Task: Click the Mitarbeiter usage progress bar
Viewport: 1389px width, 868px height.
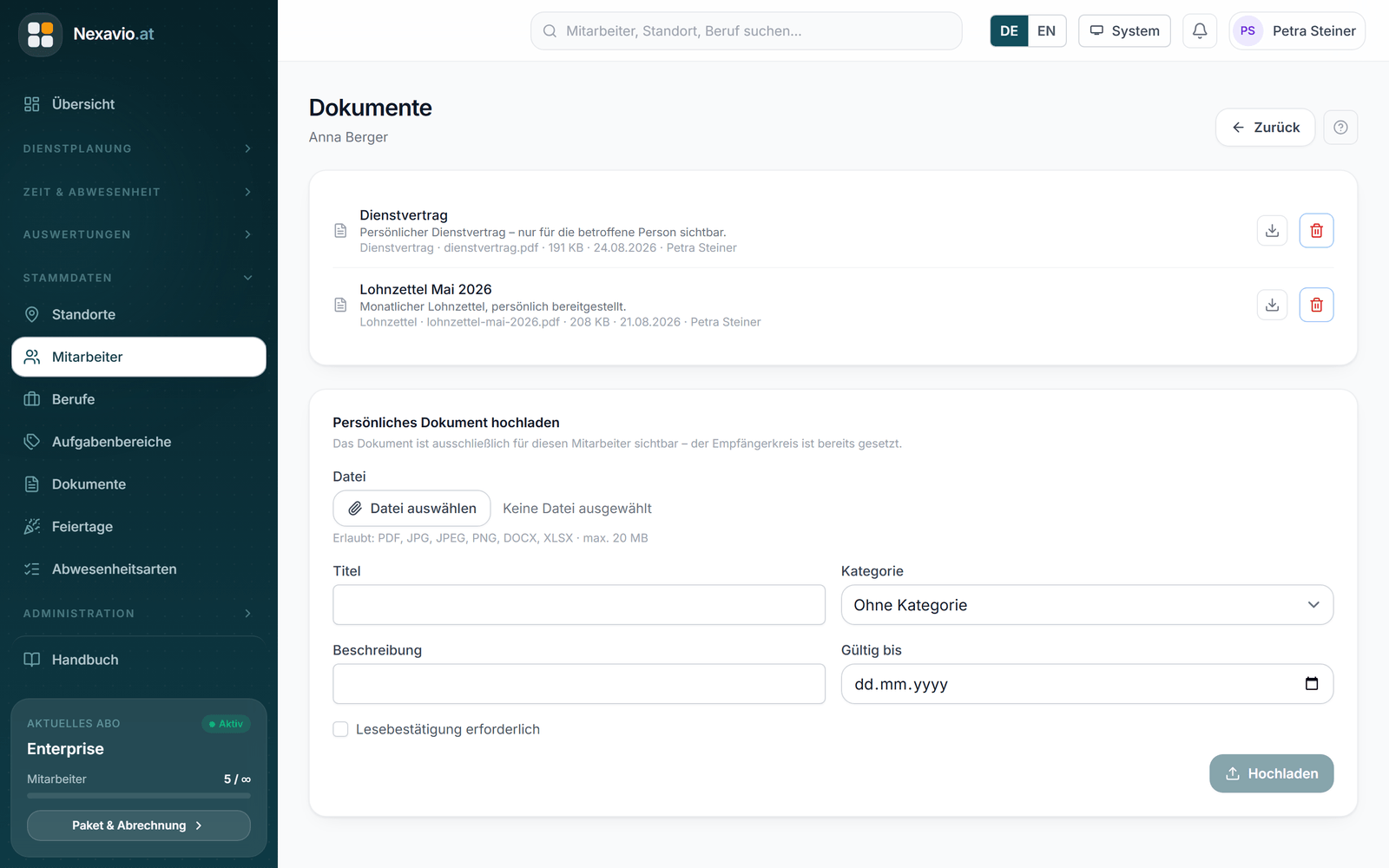Action: (139, 795)
